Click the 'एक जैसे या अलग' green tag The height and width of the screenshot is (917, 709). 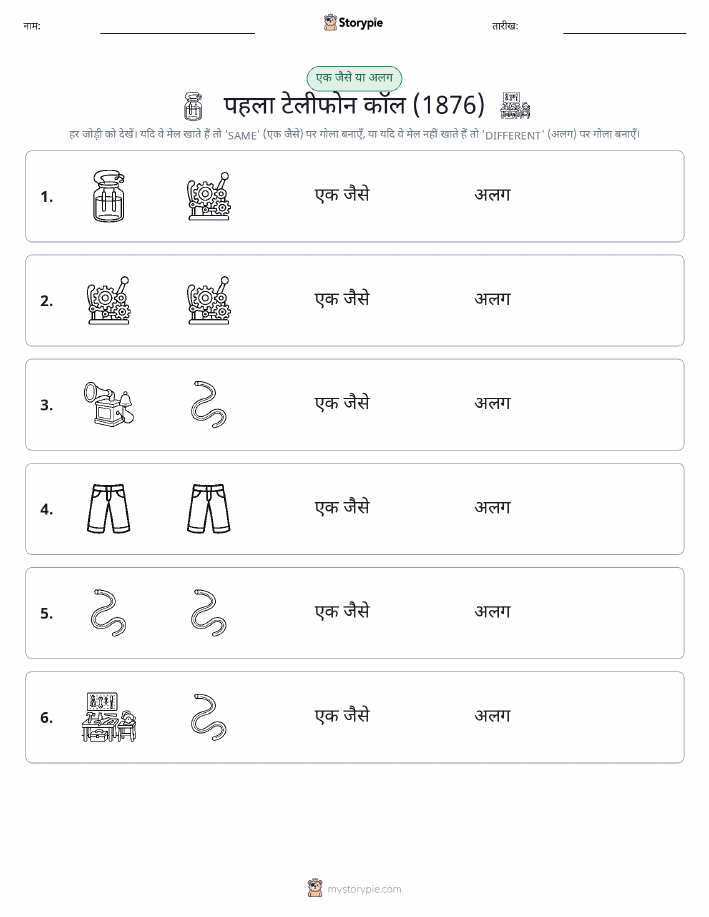354,78
